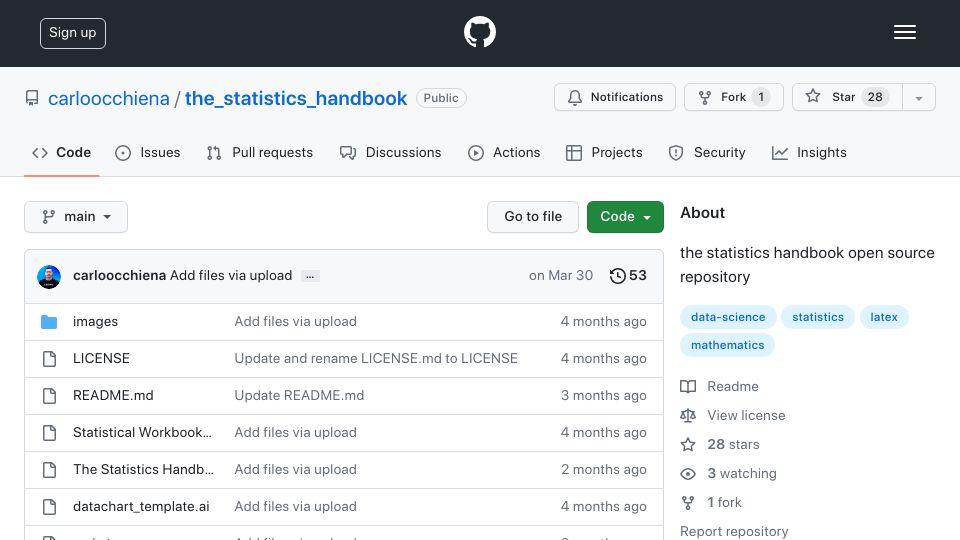
Task: Open the Discussions tab
Action: (x=391, y=152)
